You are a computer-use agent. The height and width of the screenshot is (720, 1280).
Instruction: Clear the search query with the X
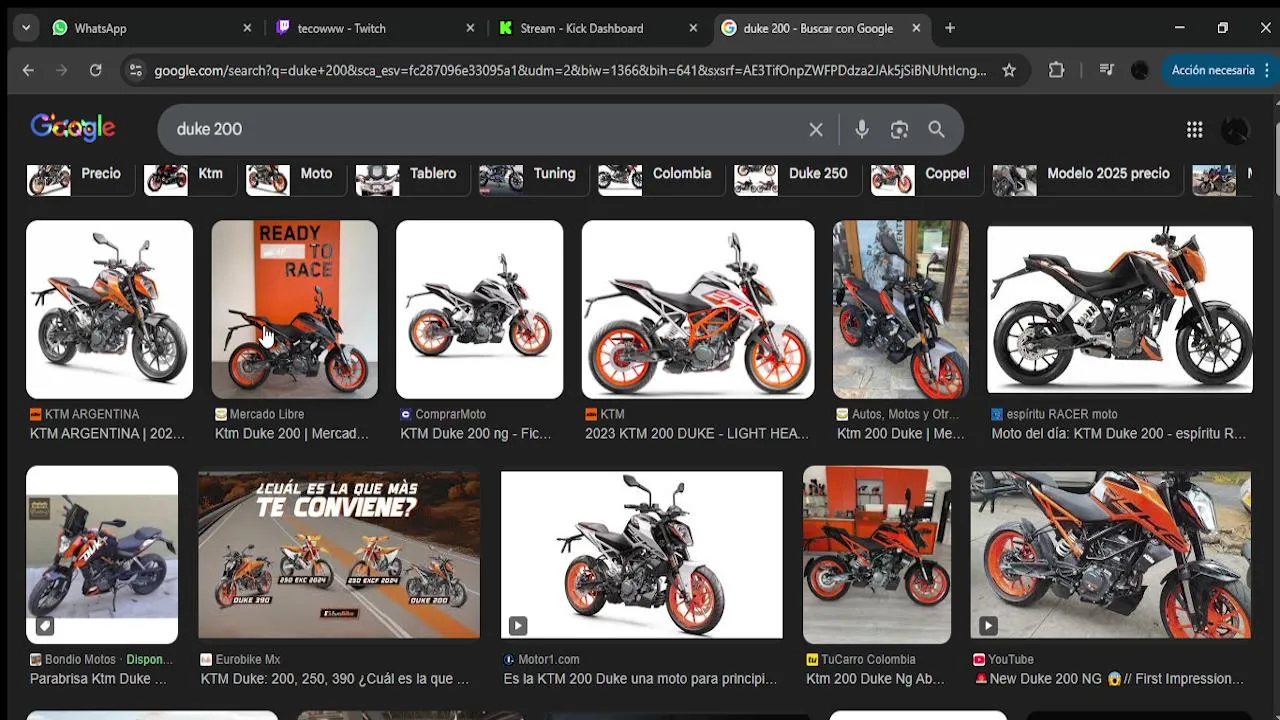(816, 129)
